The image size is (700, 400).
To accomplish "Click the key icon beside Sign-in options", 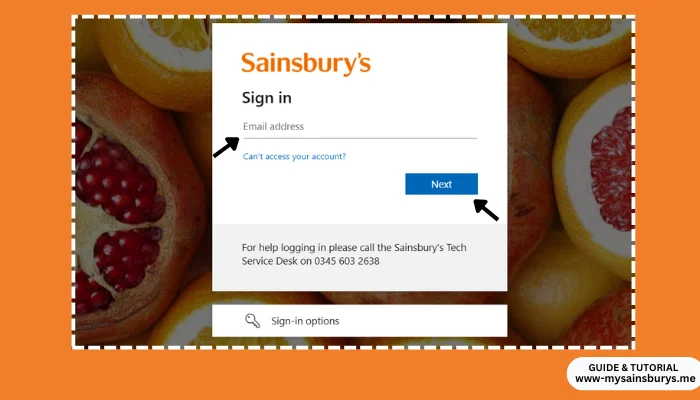I will coord(252,321).
